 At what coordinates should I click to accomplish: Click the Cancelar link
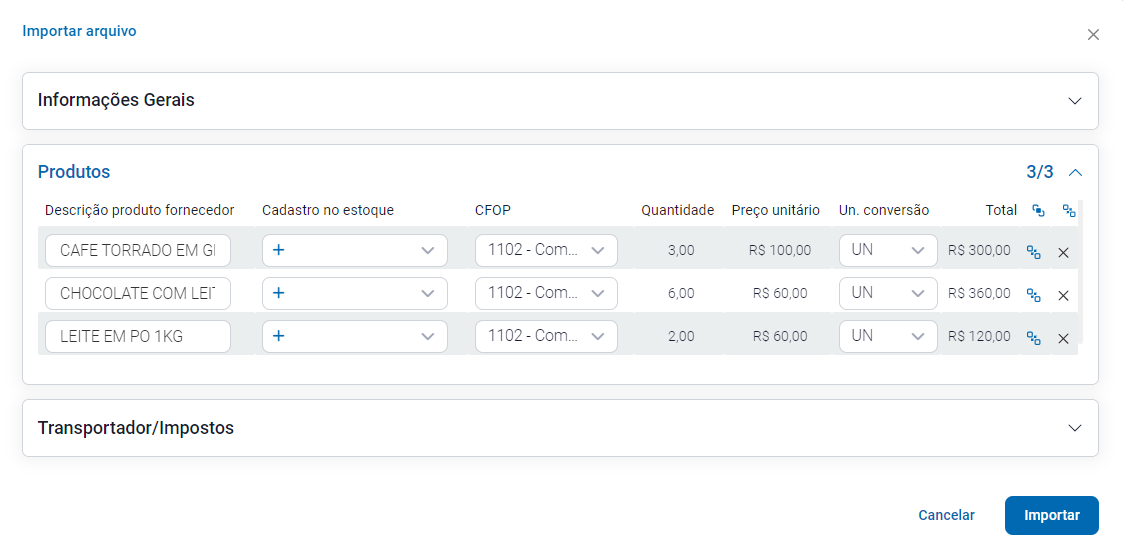click(946, 515)
